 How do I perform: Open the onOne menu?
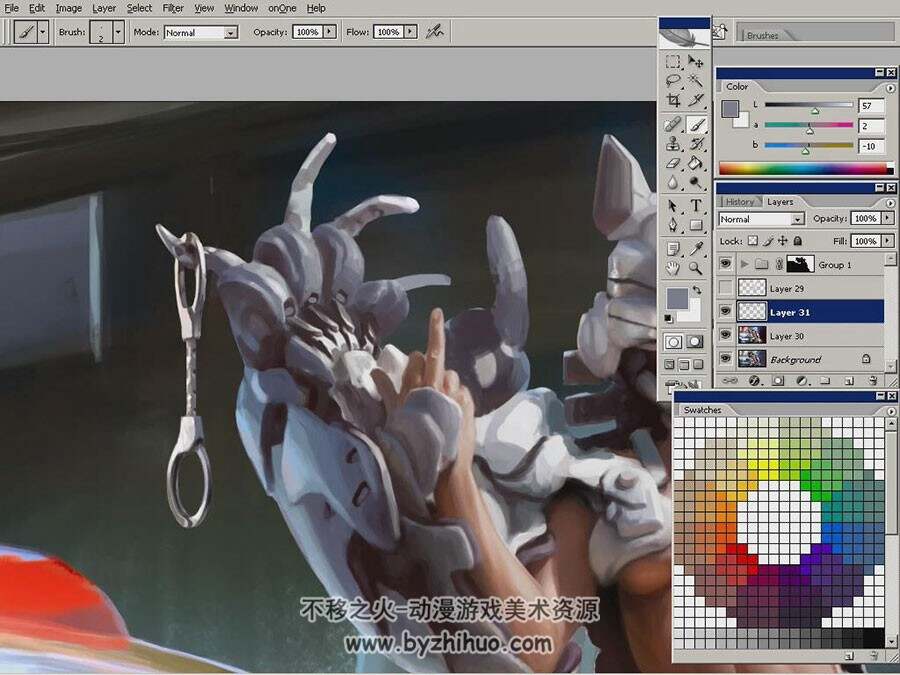coord(282,8)
